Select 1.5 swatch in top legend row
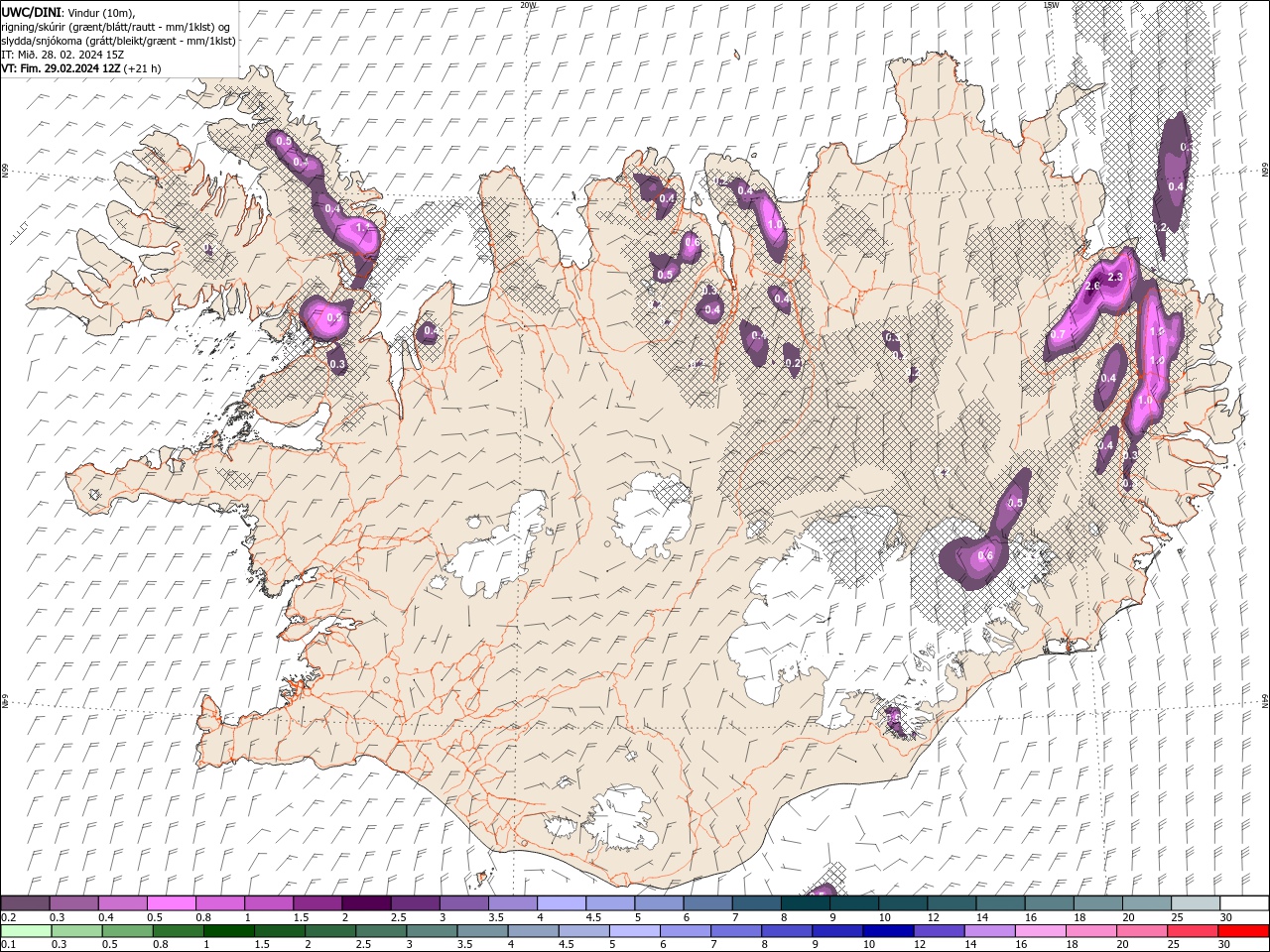Screen dimensions: 1270x952 click(x=317, y=903)
